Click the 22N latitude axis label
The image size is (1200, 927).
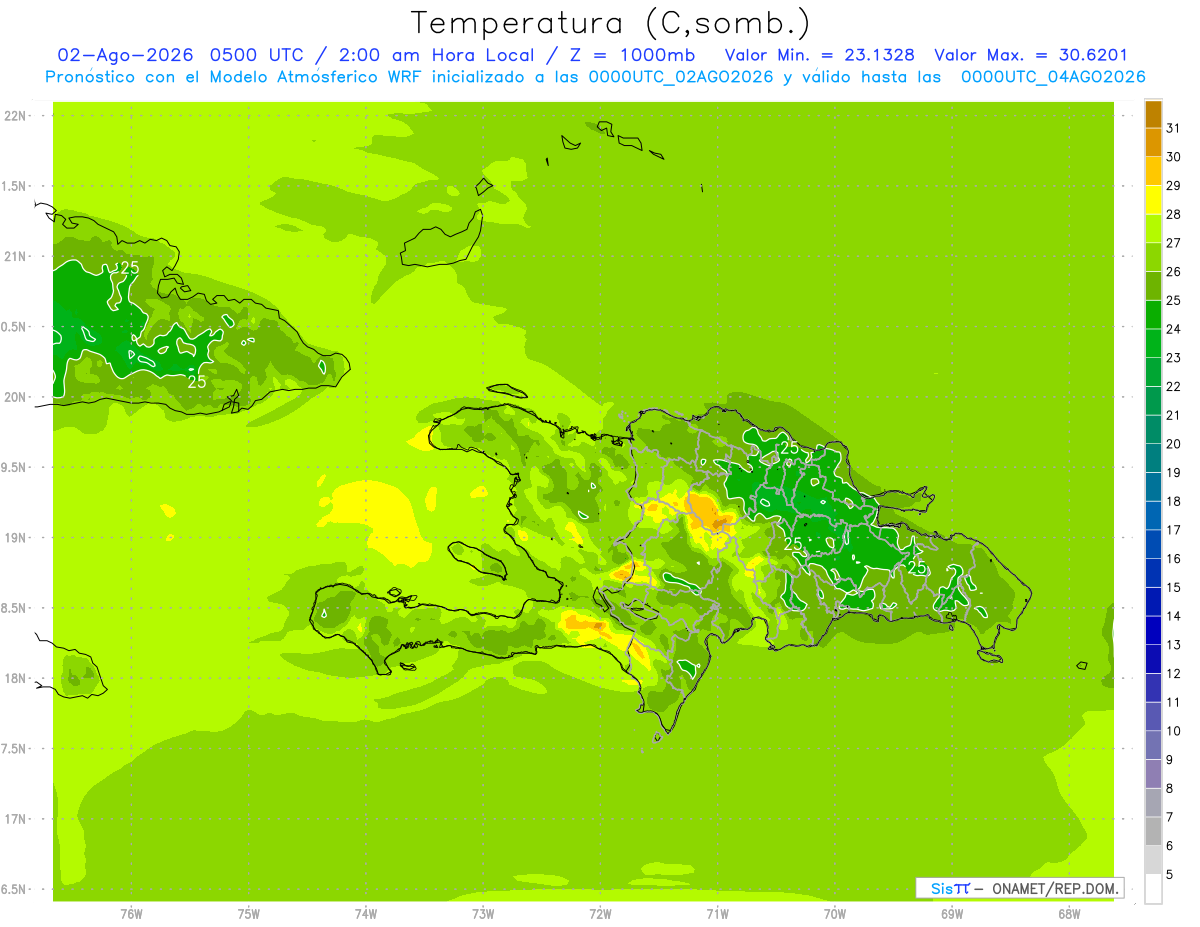click(15, 116)
